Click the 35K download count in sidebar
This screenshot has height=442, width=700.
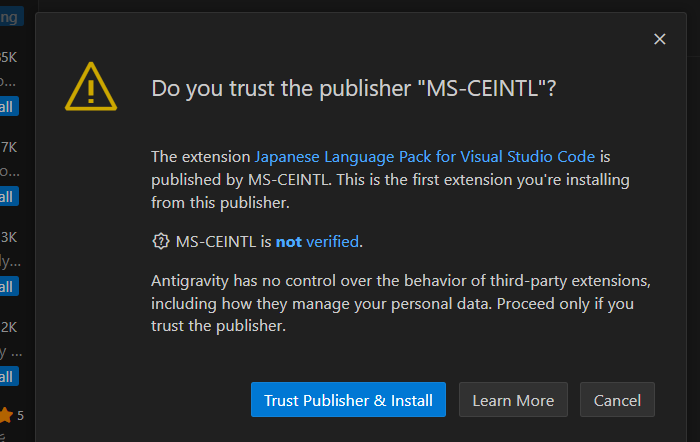tap(8, 57)
